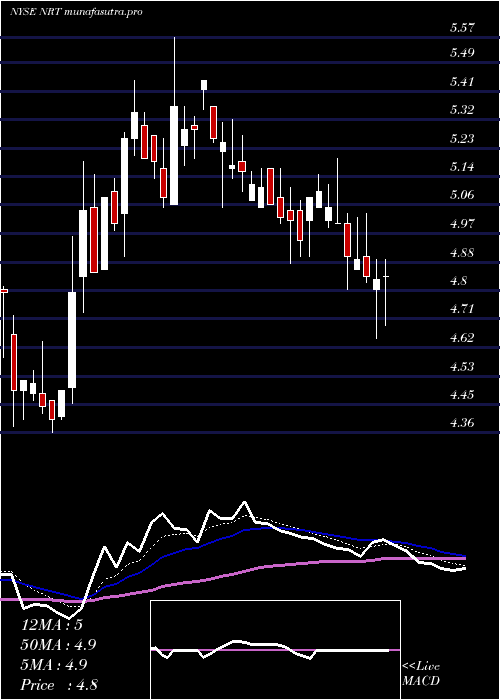Click the candlestick with the highest upper wick

(174, 121)
